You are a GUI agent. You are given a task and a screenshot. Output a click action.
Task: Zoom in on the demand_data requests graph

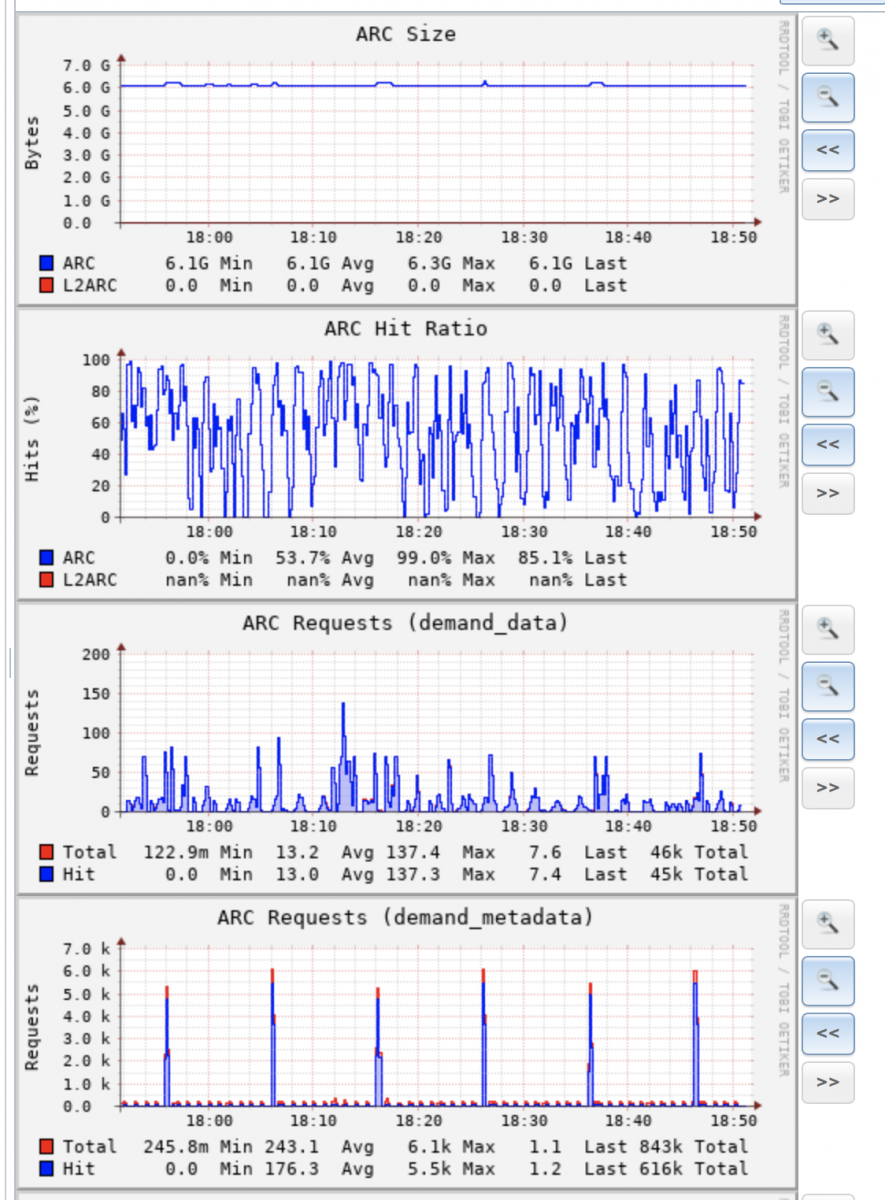point(827,629)
